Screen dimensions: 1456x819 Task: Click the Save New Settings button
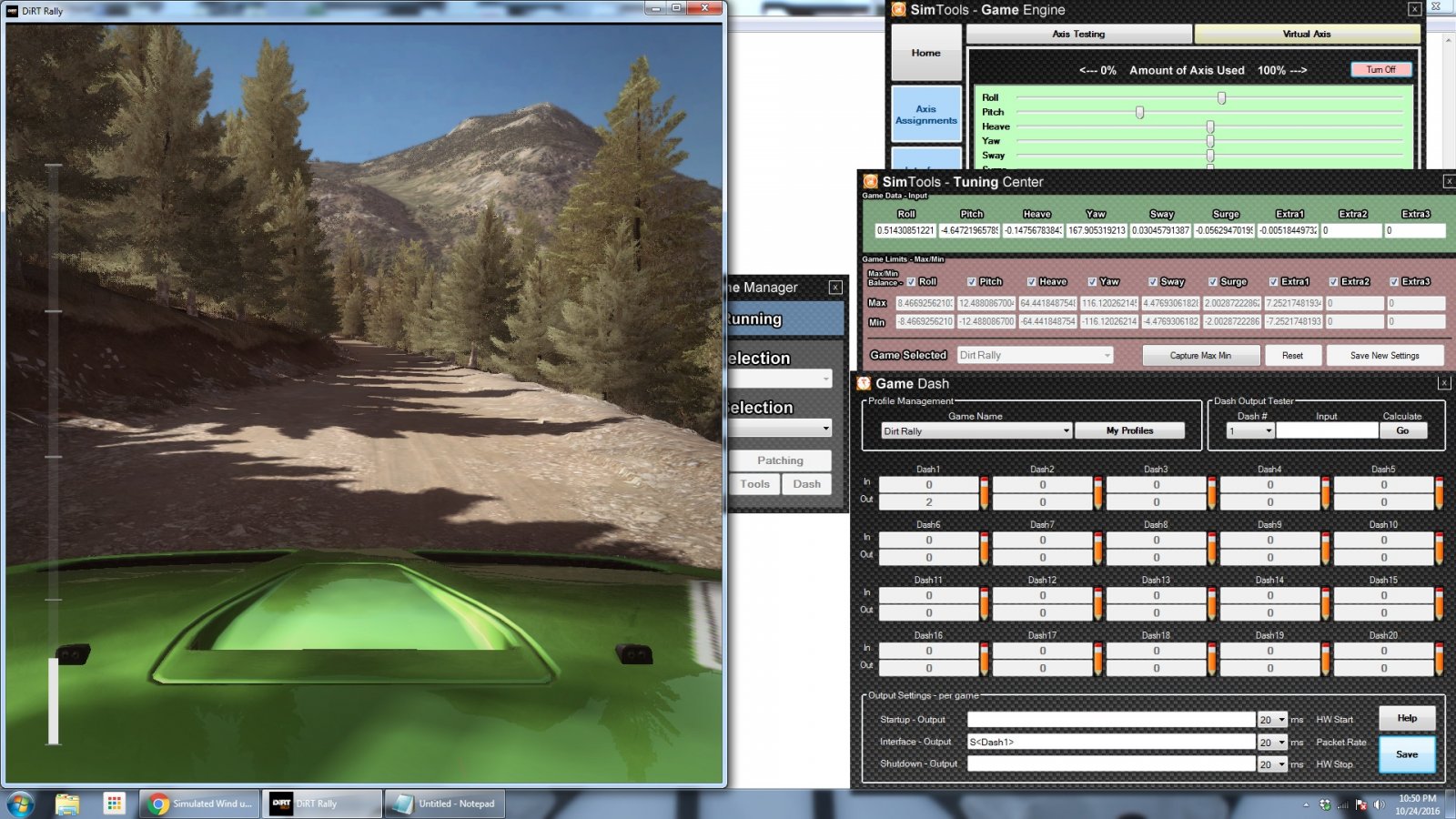click(1385, 355)
